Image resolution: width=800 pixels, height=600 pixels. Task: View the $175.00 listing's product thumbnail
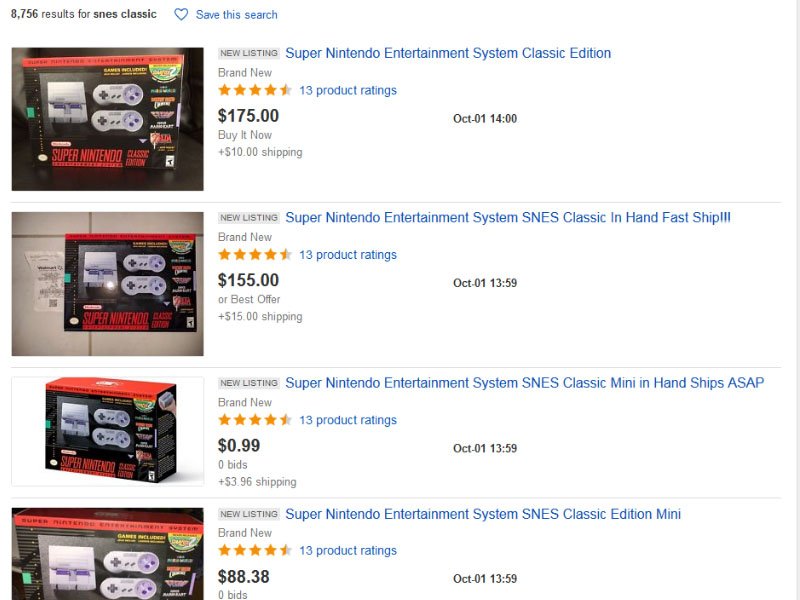click(108, 119)
